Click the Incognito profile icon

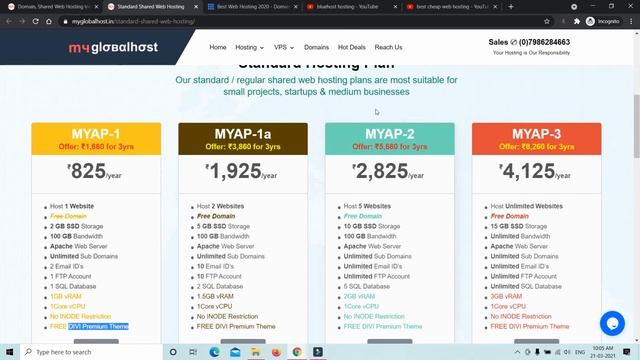602,21
